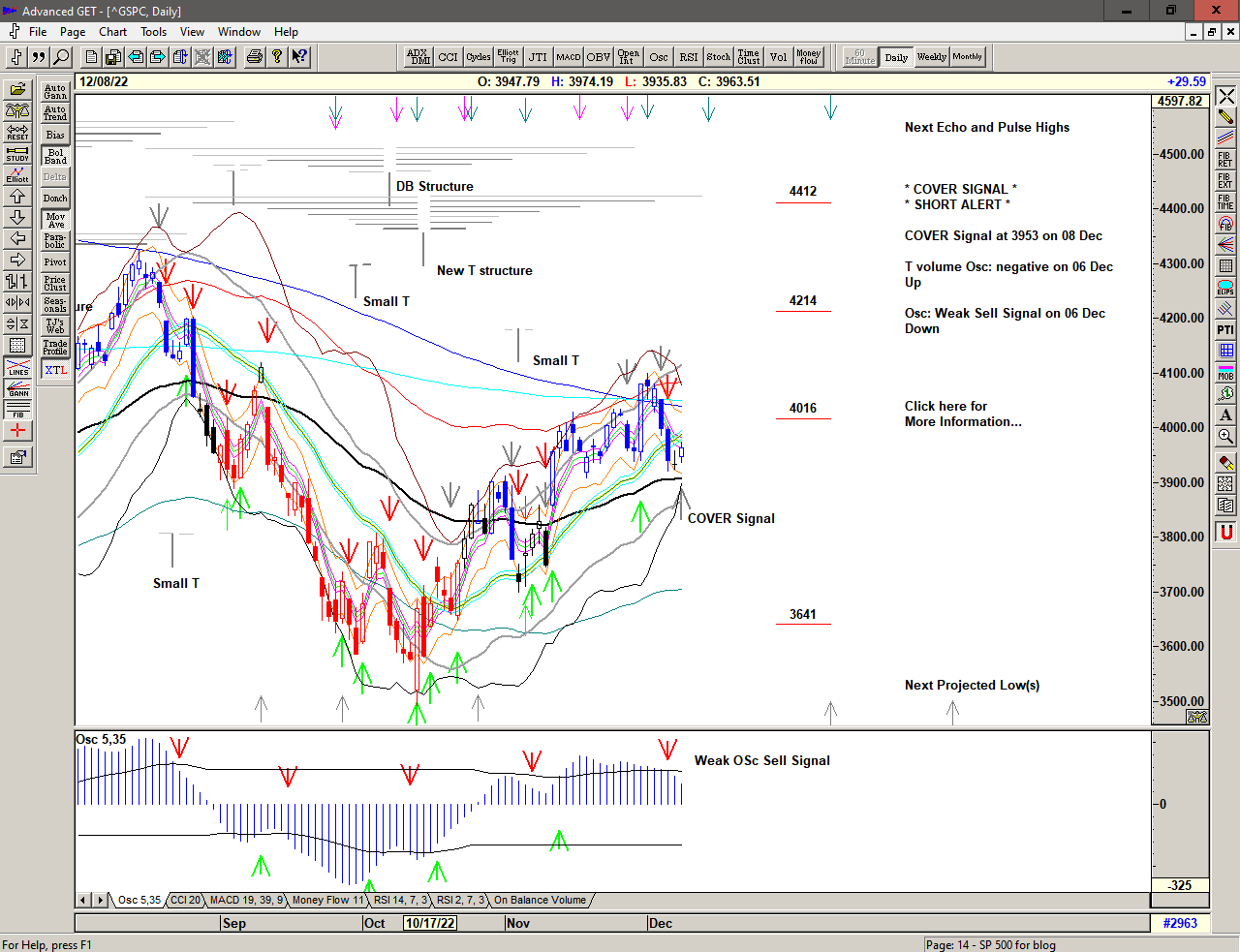Toggle the Moving Average overlay
Image resolution: width=1240 pixels, height=952 pixels.
55,220
